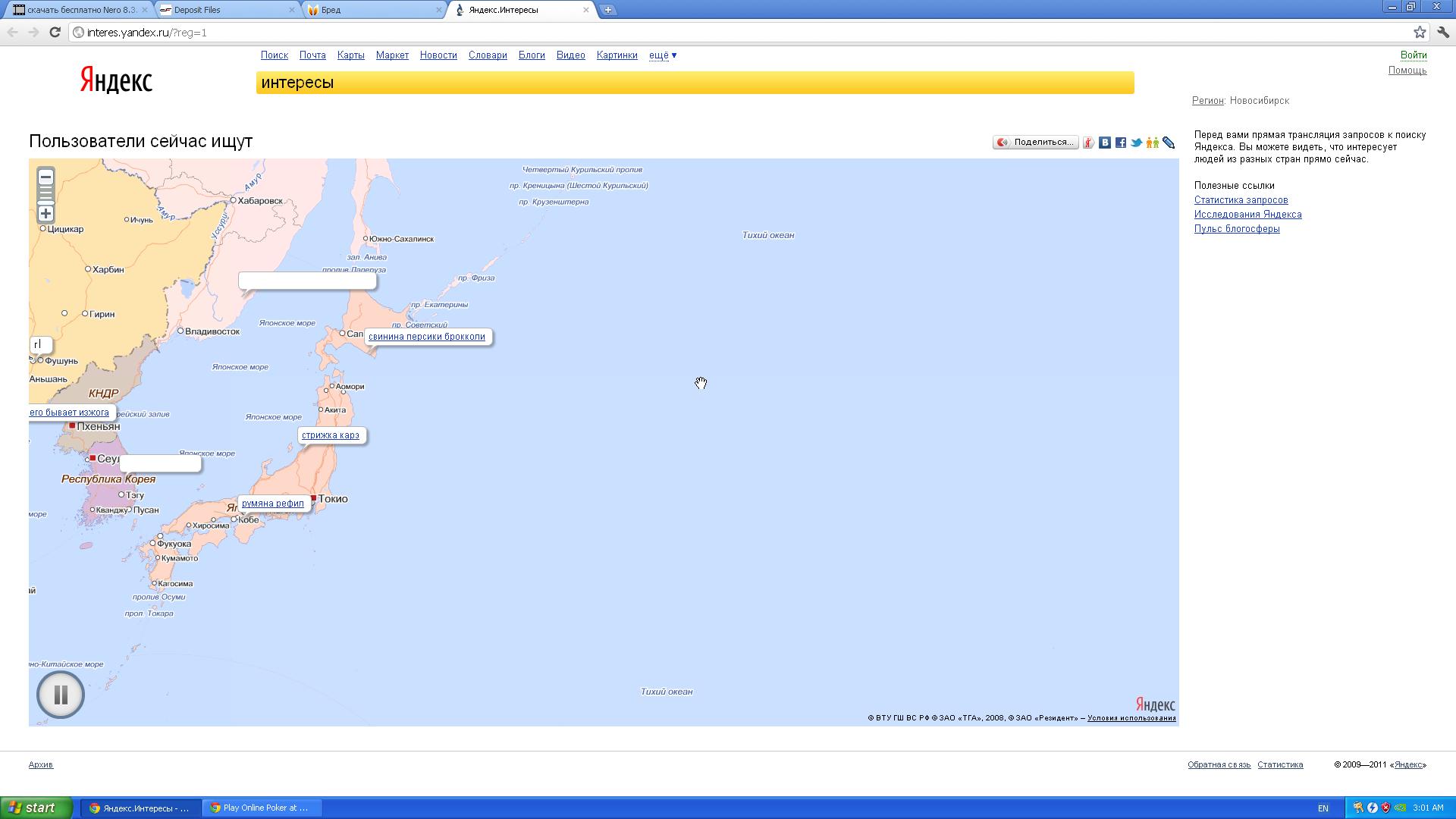Bookmark this page with star icon

coord(1420,32)
